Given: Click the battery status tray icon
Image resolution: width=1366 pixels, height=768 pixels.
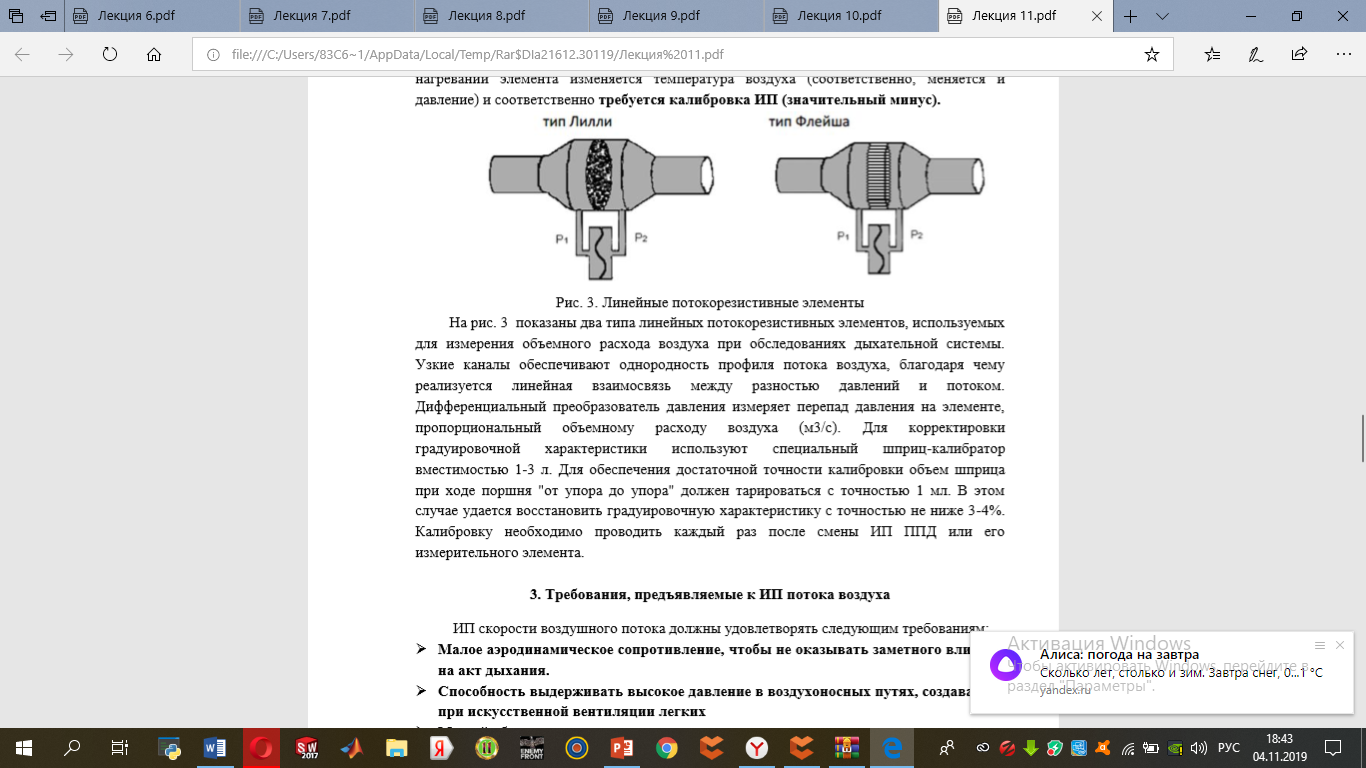Looking at the screenshot, I should click(1152, 747).
